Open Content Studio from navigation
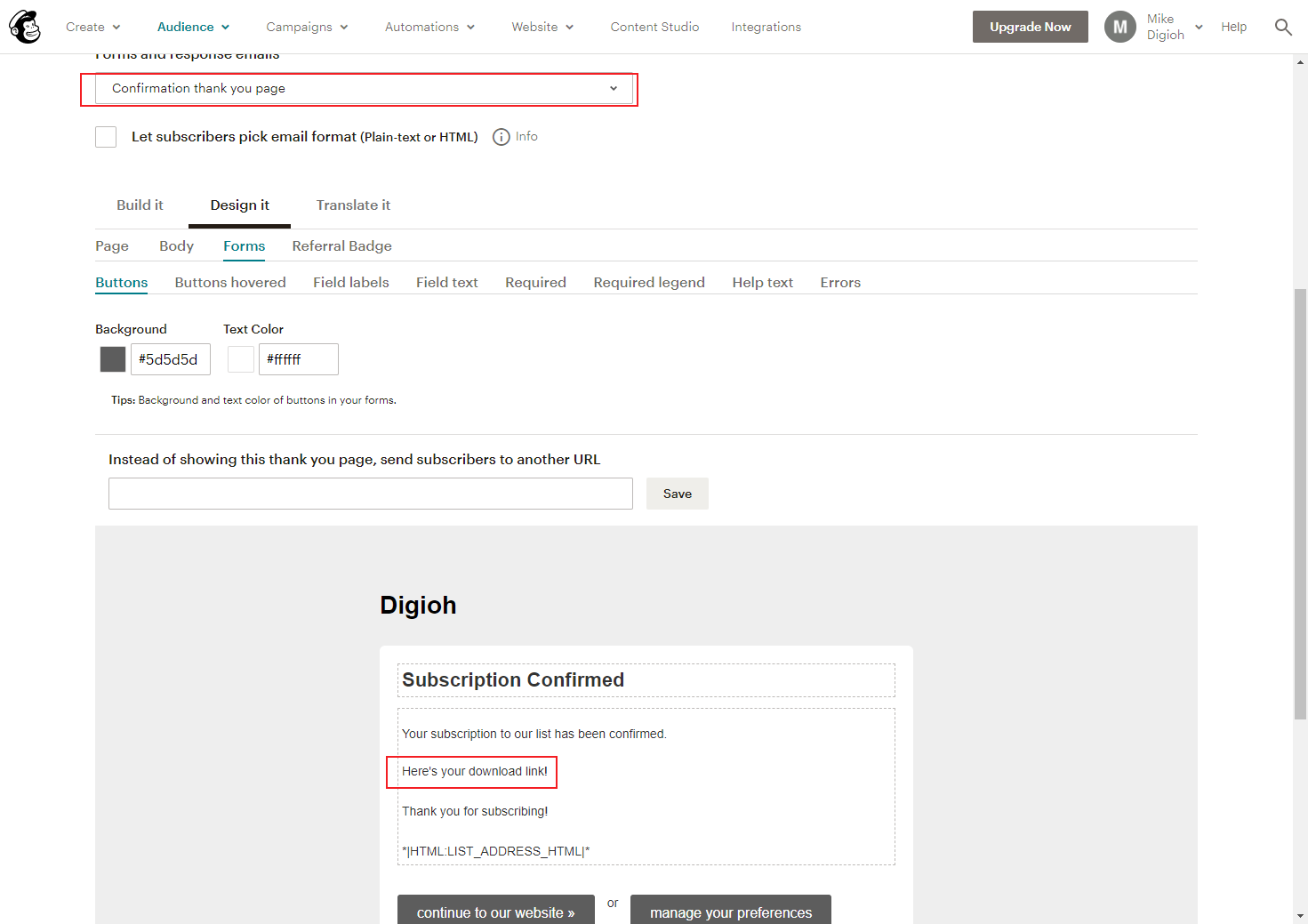The image size is (1308, 924). (654, 27)
